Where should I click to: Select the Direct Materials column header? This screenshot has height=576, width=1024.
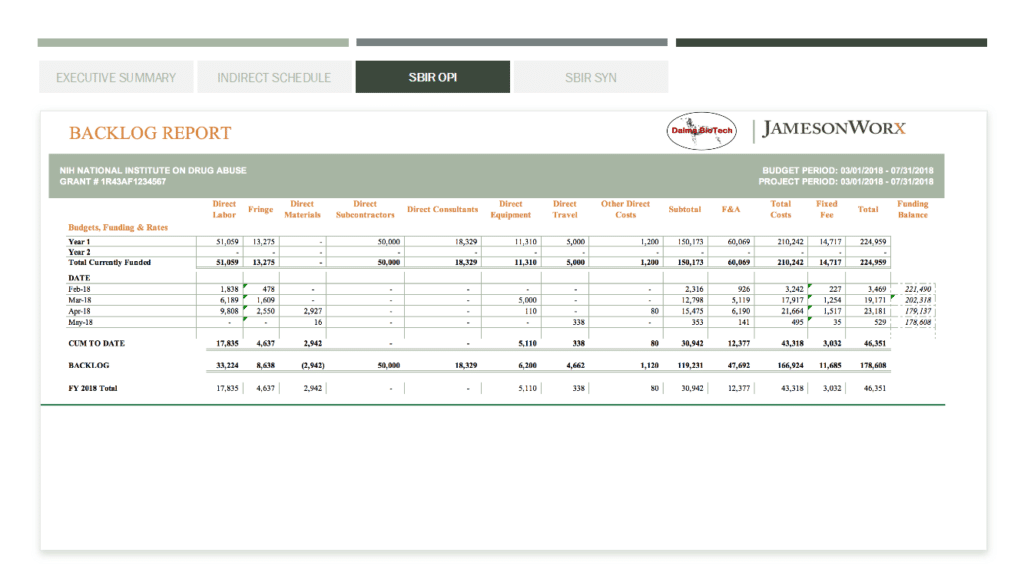point(302,209)
